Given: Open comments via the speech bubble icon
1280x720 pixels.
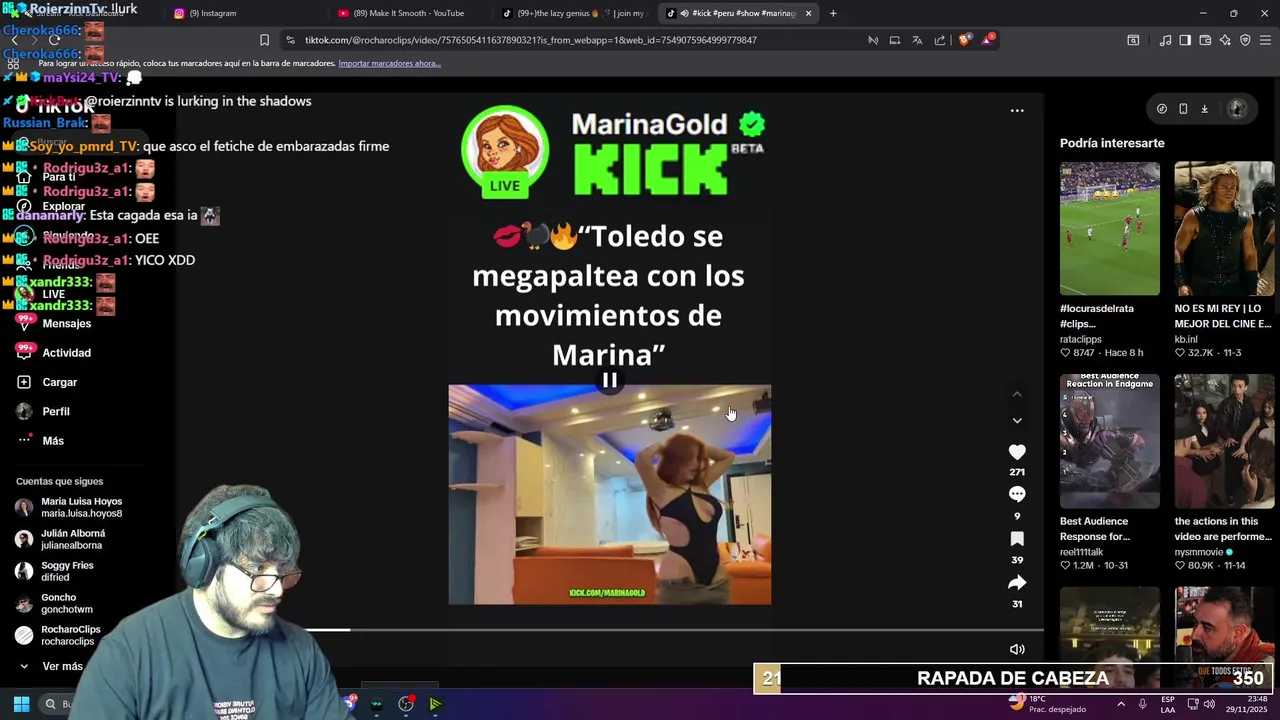Looking at the screenshot, I should [x=1017, y=494].
